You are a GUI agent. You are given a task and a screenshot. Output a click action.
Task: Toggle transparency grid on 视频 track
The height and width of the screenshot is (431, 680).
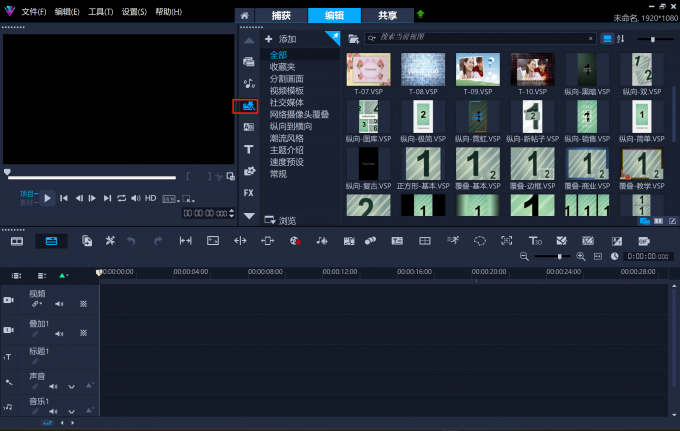pos(83,304)
